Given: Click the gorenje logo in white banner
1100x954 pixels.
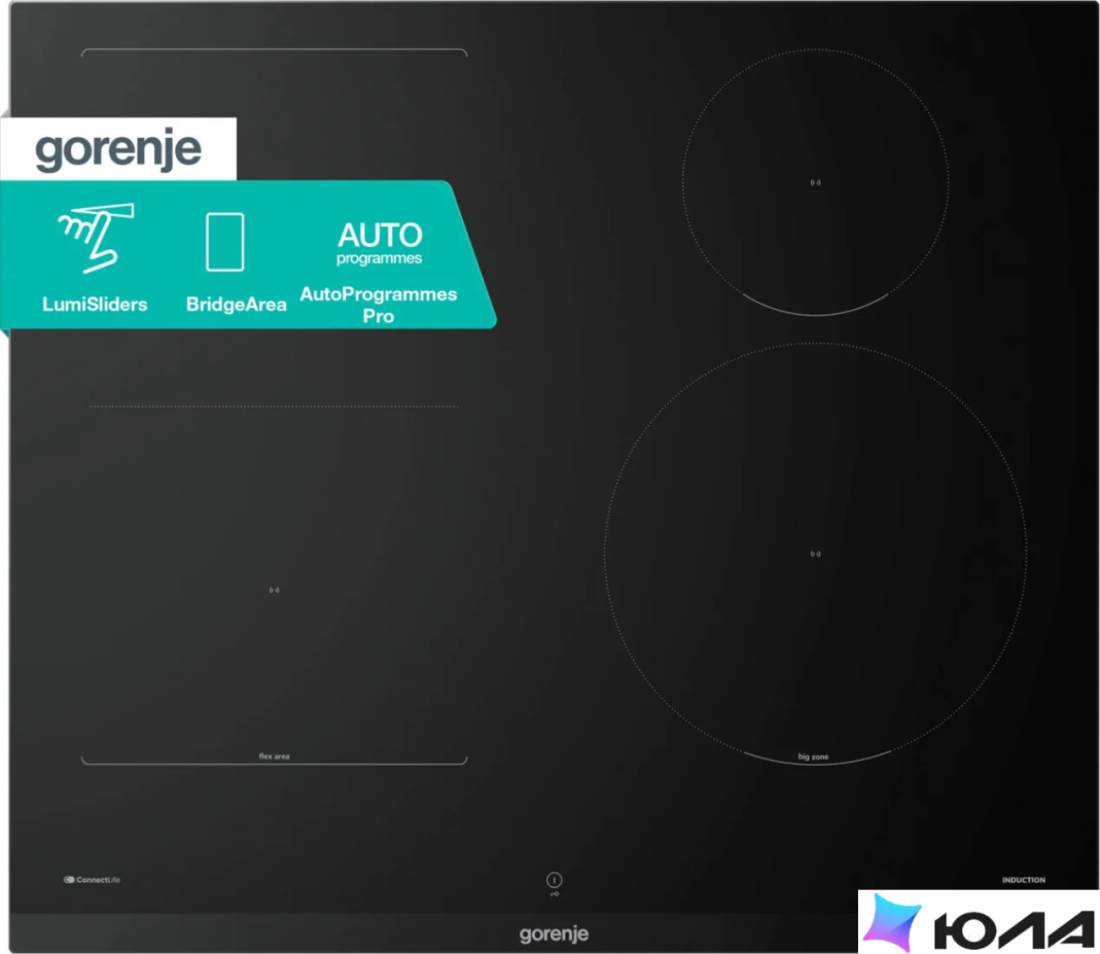Looking at the screenshot, I should (118, 149).
